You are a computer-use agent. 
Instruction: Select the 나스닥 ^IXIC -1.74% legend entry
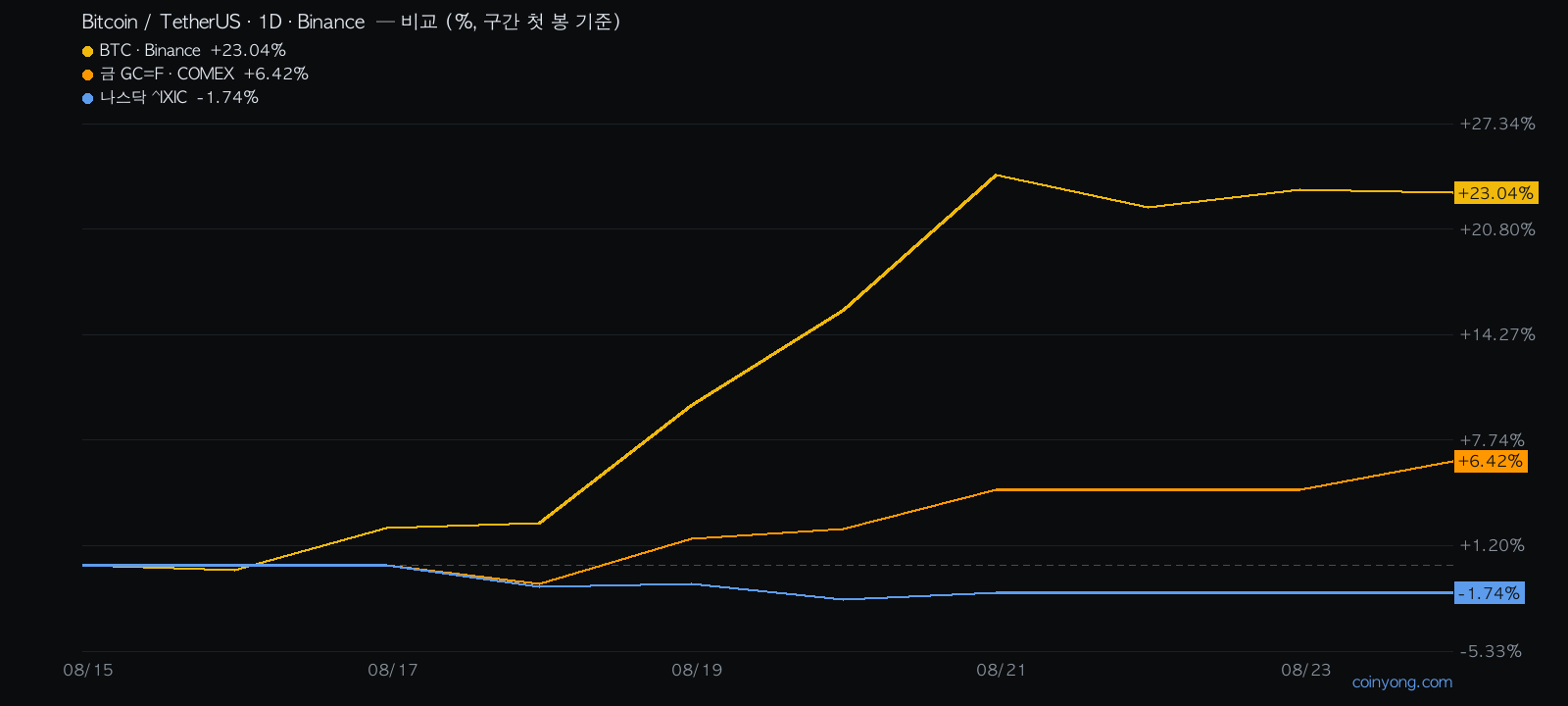(171, 97)
